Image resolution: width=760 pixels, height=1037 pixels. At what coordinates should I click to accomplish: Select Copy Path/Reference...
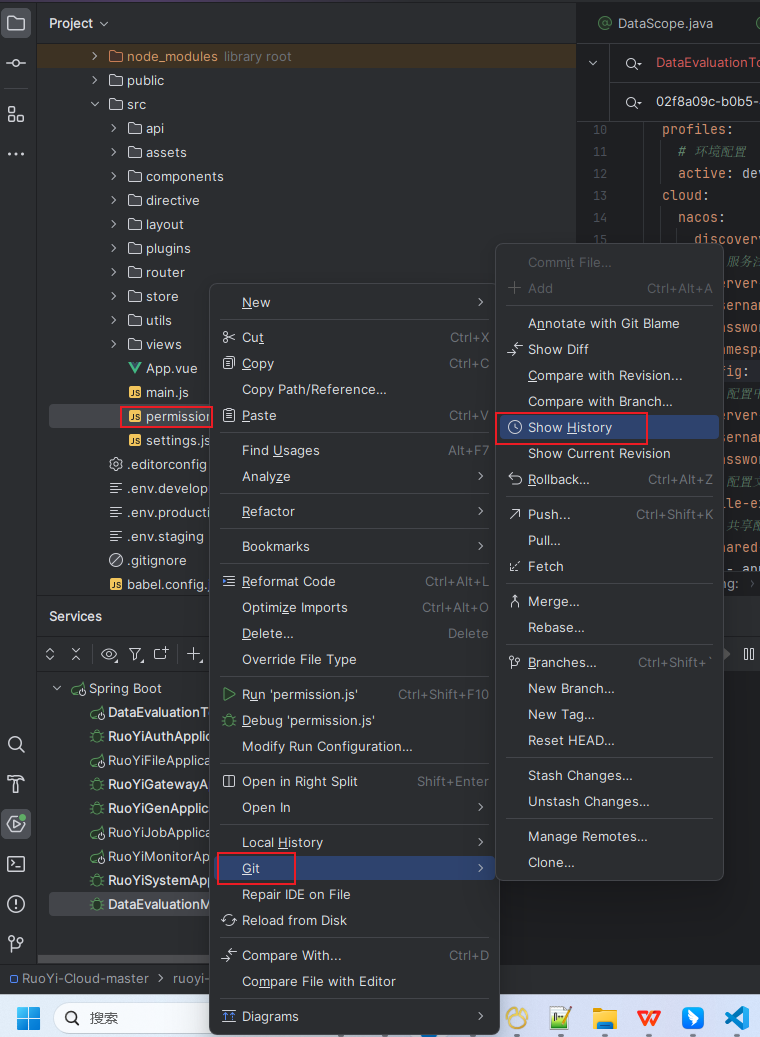click(x=354, y=390)
